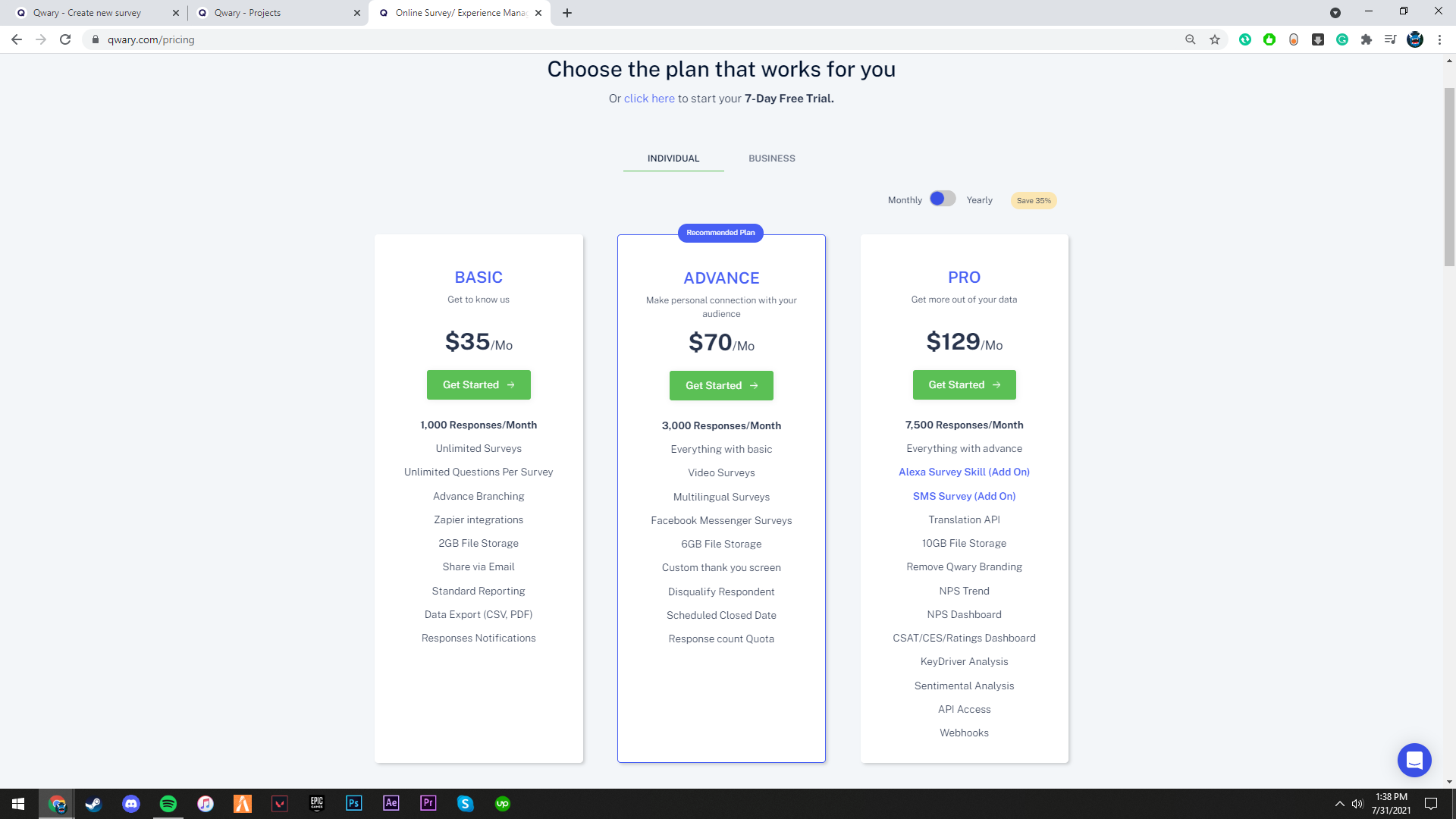Click the browser zoom magnifier icon
The image size is (1456, 819).
pyautogui.click(x=1191, y=39)
